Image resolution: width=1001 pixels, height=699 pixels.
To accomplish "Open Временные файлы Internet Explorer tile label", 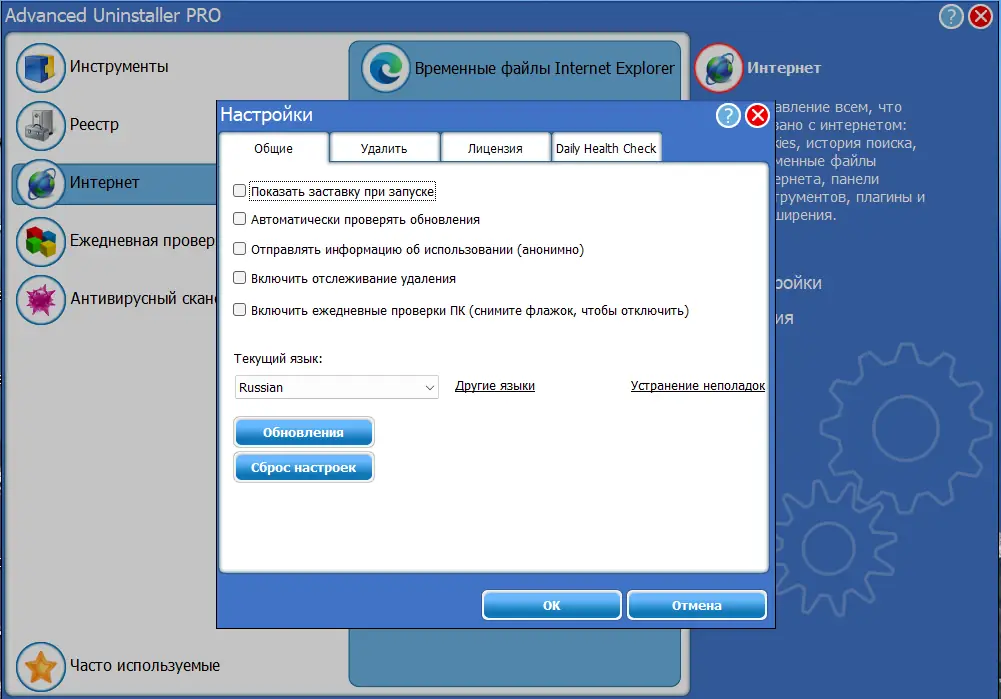I will point(545,68).
